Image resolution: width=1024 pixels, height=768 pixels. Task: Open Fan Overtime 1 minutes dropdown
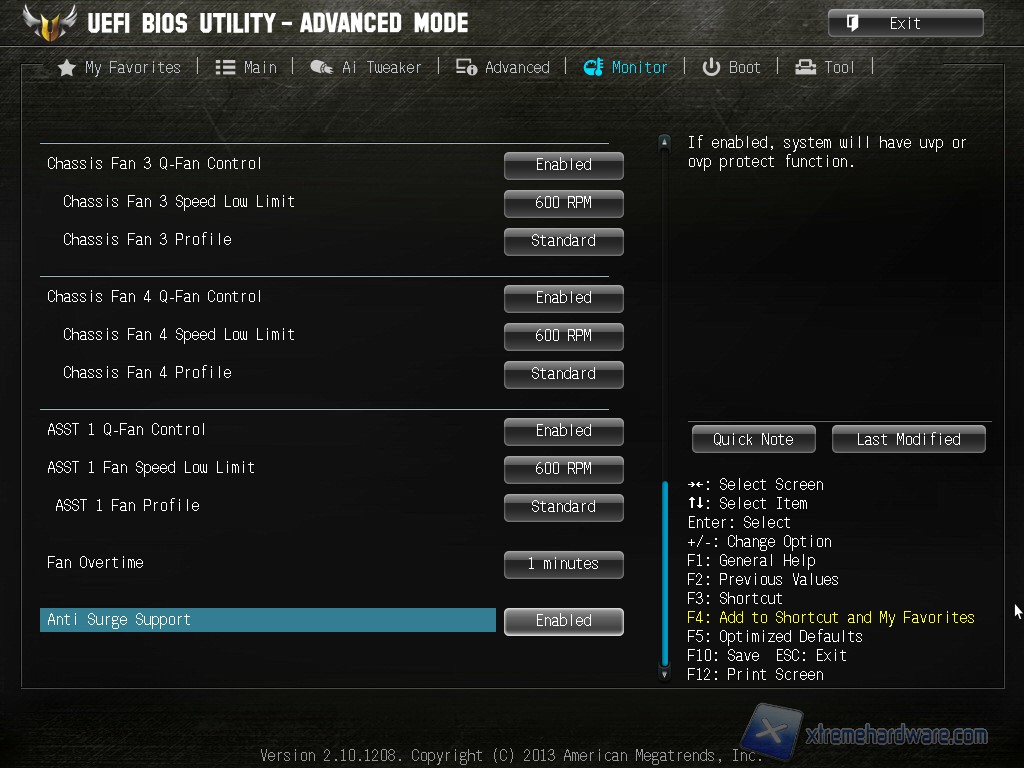(564, 564)
